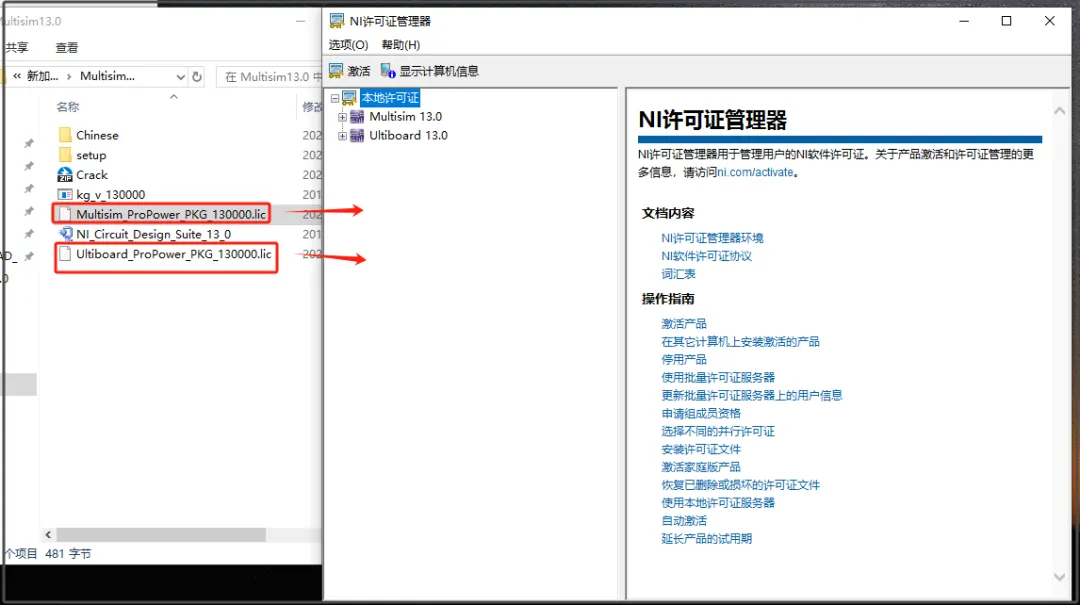The height and width of the screenshot is (605, 1080).
Task: Close the NI许可证管理器 window
Action: [1050, 21]
